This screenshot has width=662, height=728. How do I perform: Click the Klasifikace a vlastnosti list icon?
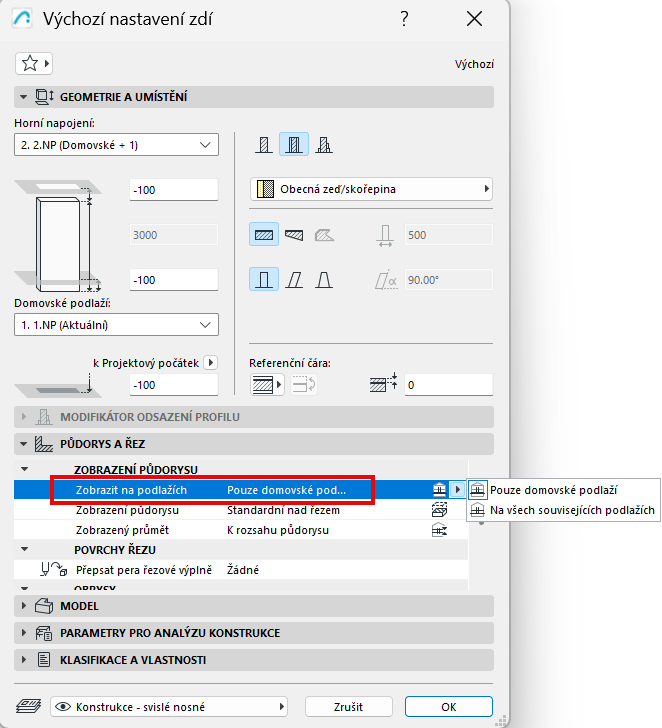44,660
